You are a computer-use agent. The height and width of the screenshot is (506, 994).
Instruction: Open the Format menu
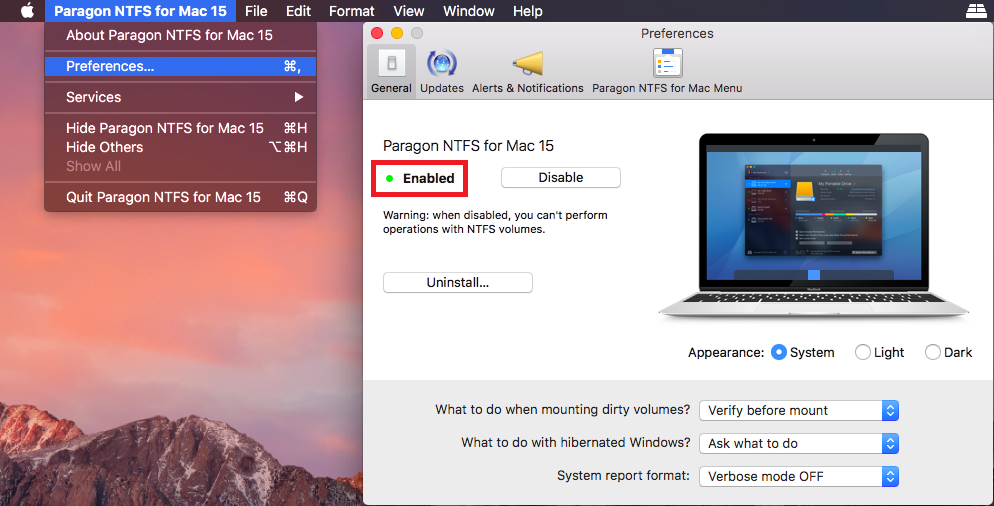coord(351,11)
